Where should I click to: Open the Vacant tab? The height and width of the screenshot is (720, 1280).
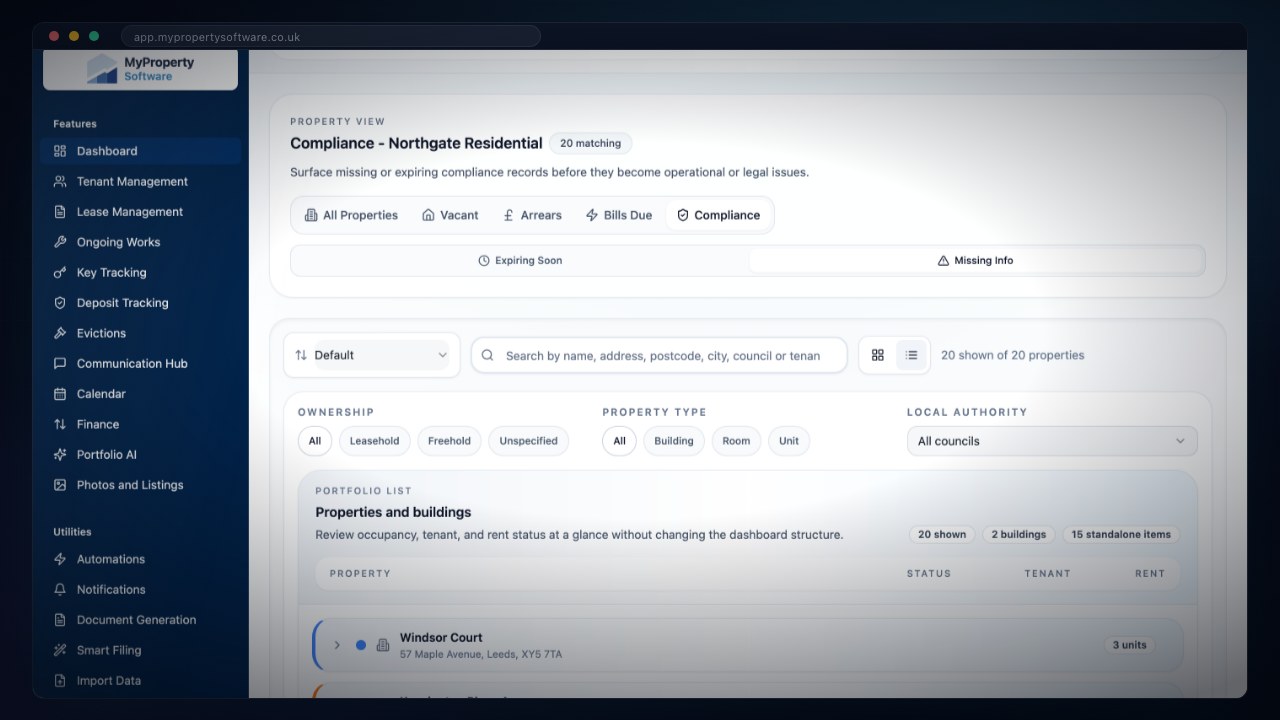(450, 215)
